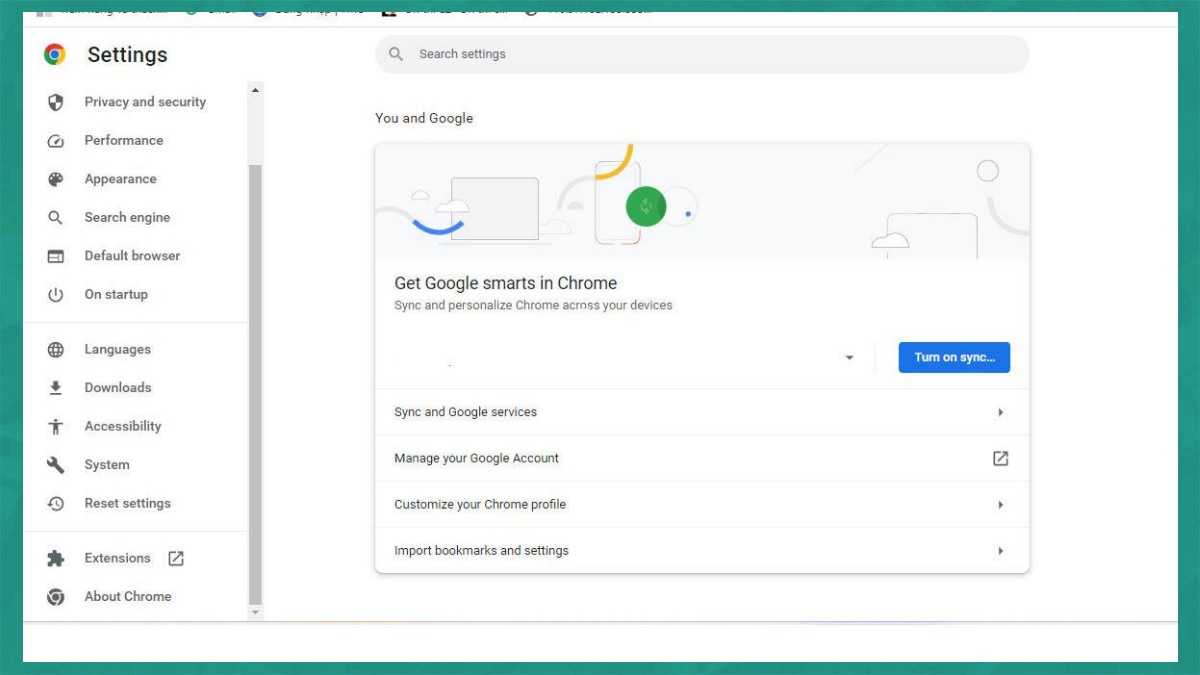Click the Search engine magnifier icon

pos(55,217)
